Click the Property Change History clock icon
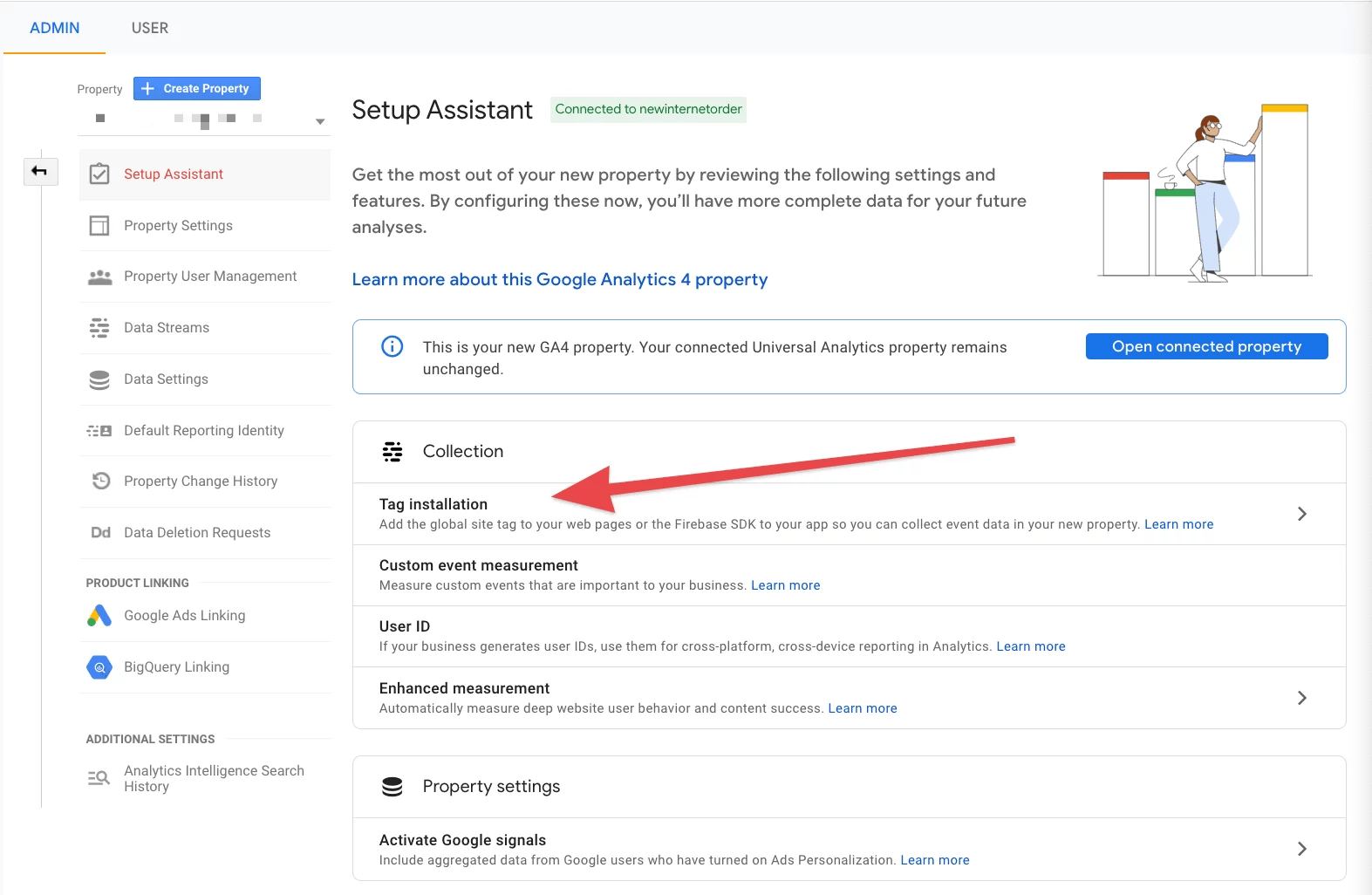 click(101, 481)
